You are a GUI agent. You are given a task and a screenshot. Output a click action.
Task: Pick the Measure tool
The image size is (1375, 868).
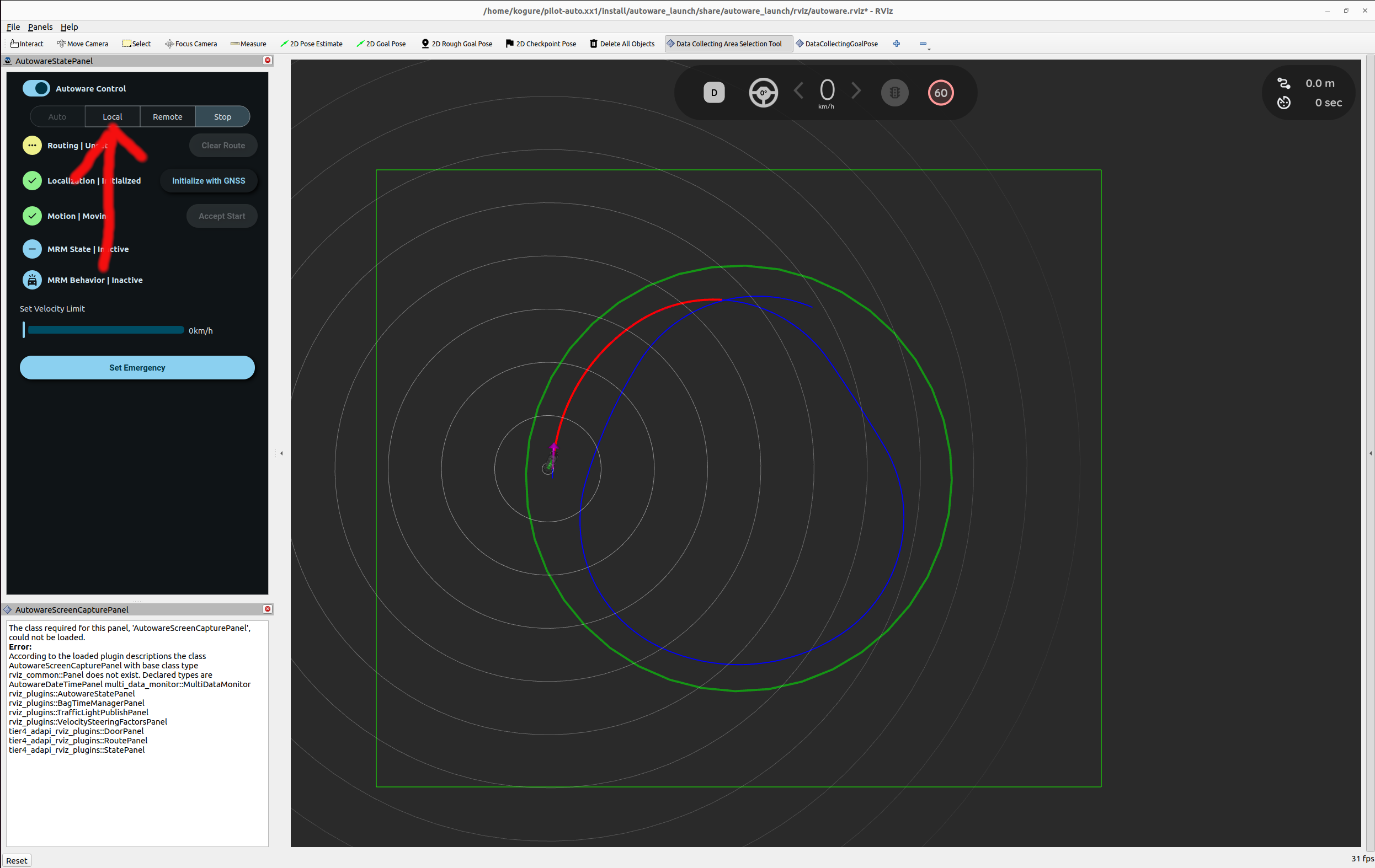(248, 44)
